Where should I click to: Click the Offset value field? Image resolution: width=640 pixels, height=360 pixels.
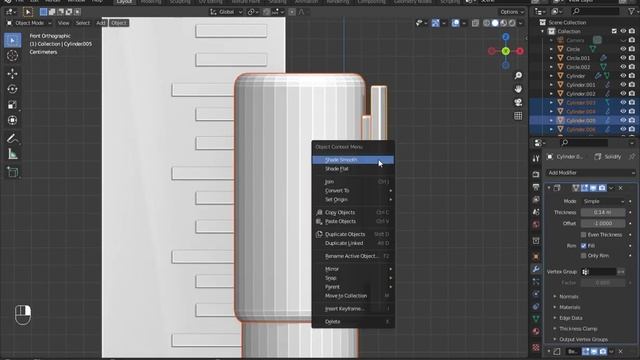pos(603,224)
